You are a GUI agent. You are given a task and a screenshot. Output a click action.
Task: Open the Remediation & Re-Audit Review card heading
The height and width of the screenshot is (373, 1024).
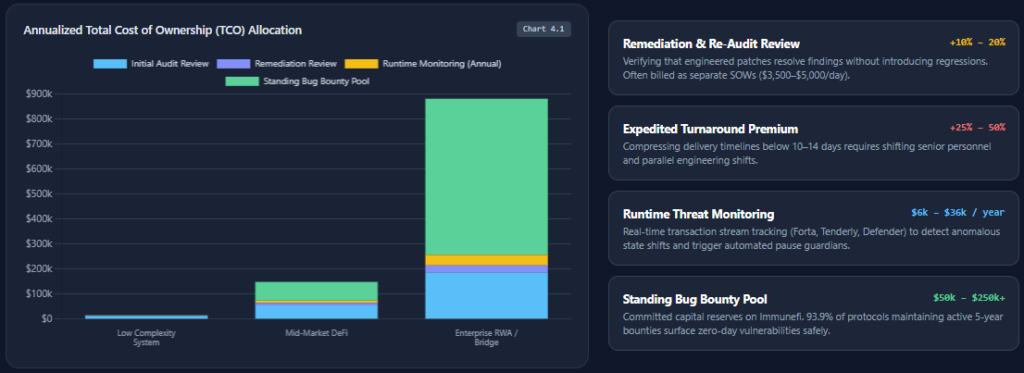point(711,44)
